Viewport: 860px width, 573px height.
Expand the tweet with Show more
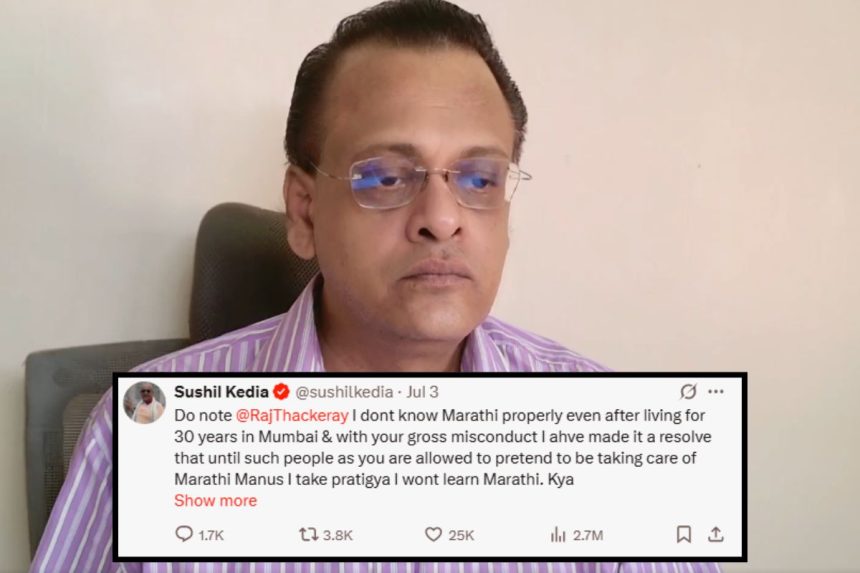216,501
